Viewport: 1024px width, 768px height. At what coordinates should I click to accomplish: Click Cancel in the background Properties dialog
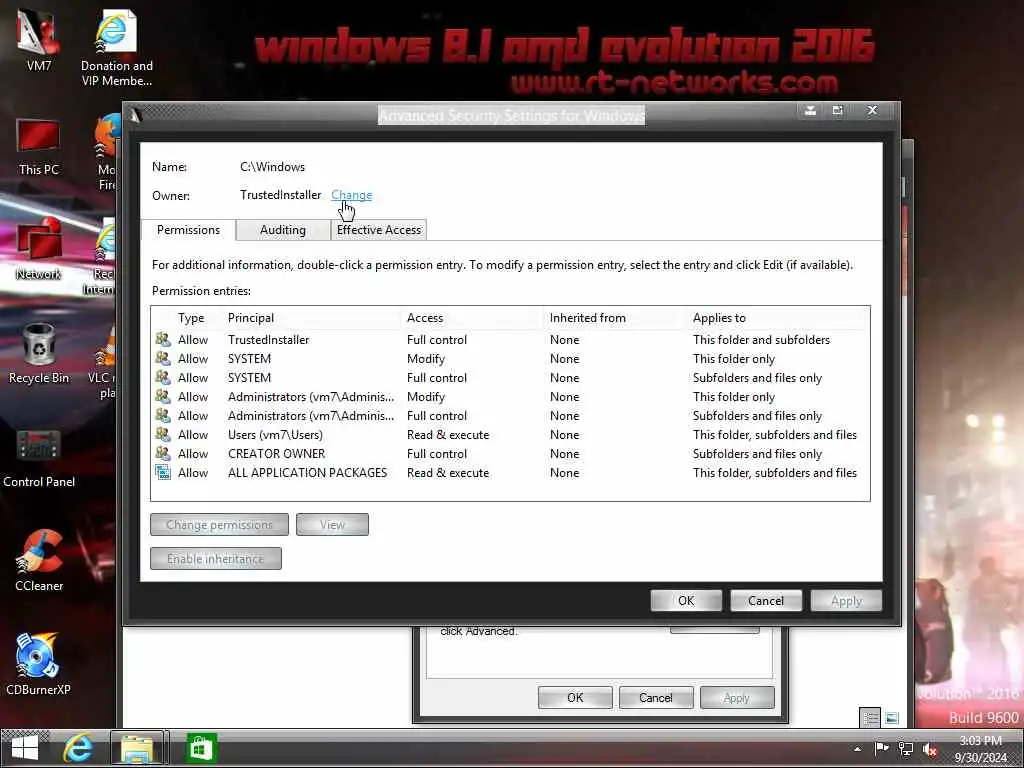point(656,697)
